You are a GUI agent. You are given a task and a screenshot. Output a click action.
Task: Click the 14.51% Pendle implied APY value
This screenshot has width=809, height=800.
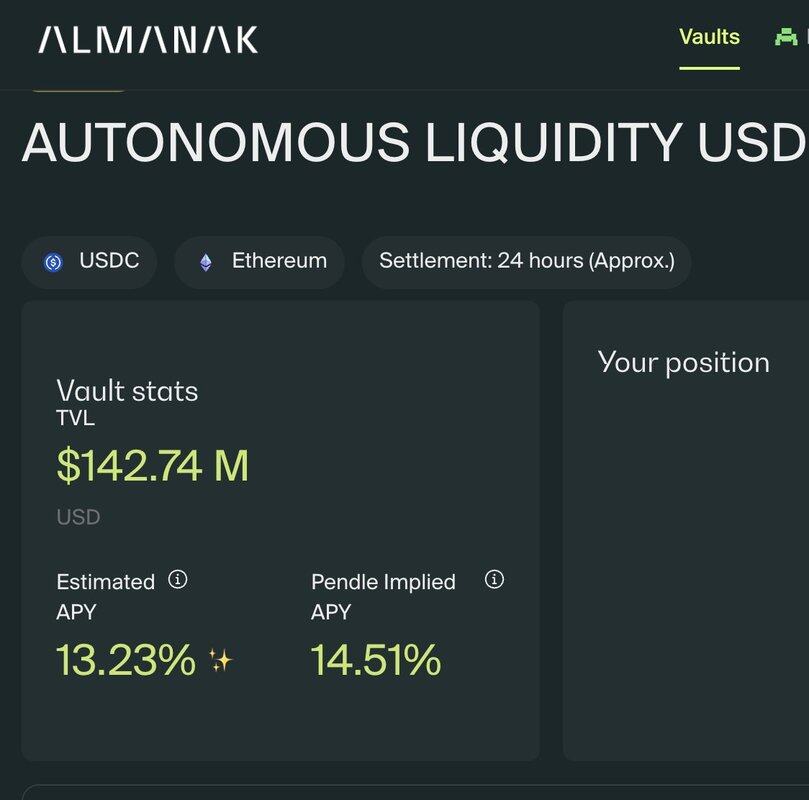pos(375,660)
